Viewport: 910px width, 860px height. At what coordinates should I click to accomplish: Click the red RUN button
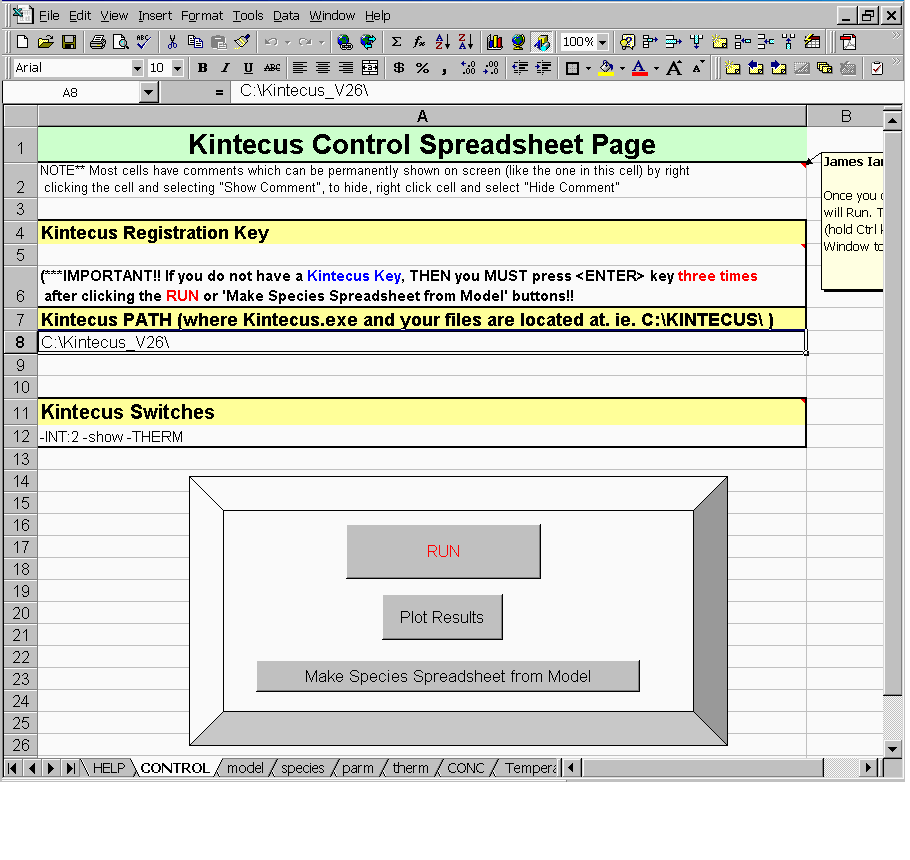(443, 551)
